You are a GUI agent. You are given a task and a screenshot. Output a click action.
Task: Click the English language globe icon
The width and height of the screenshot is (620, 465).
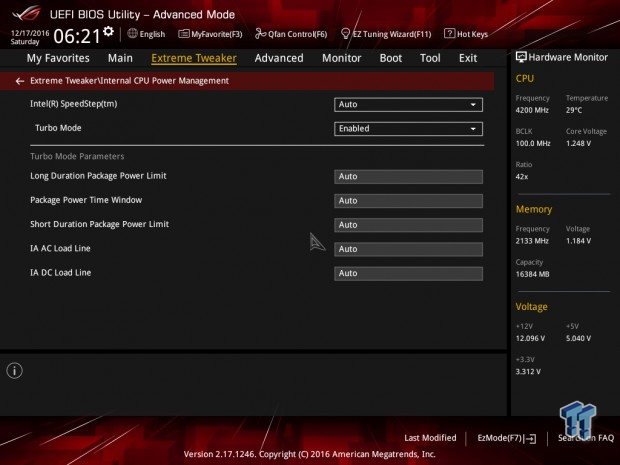(x=132, y=34)
